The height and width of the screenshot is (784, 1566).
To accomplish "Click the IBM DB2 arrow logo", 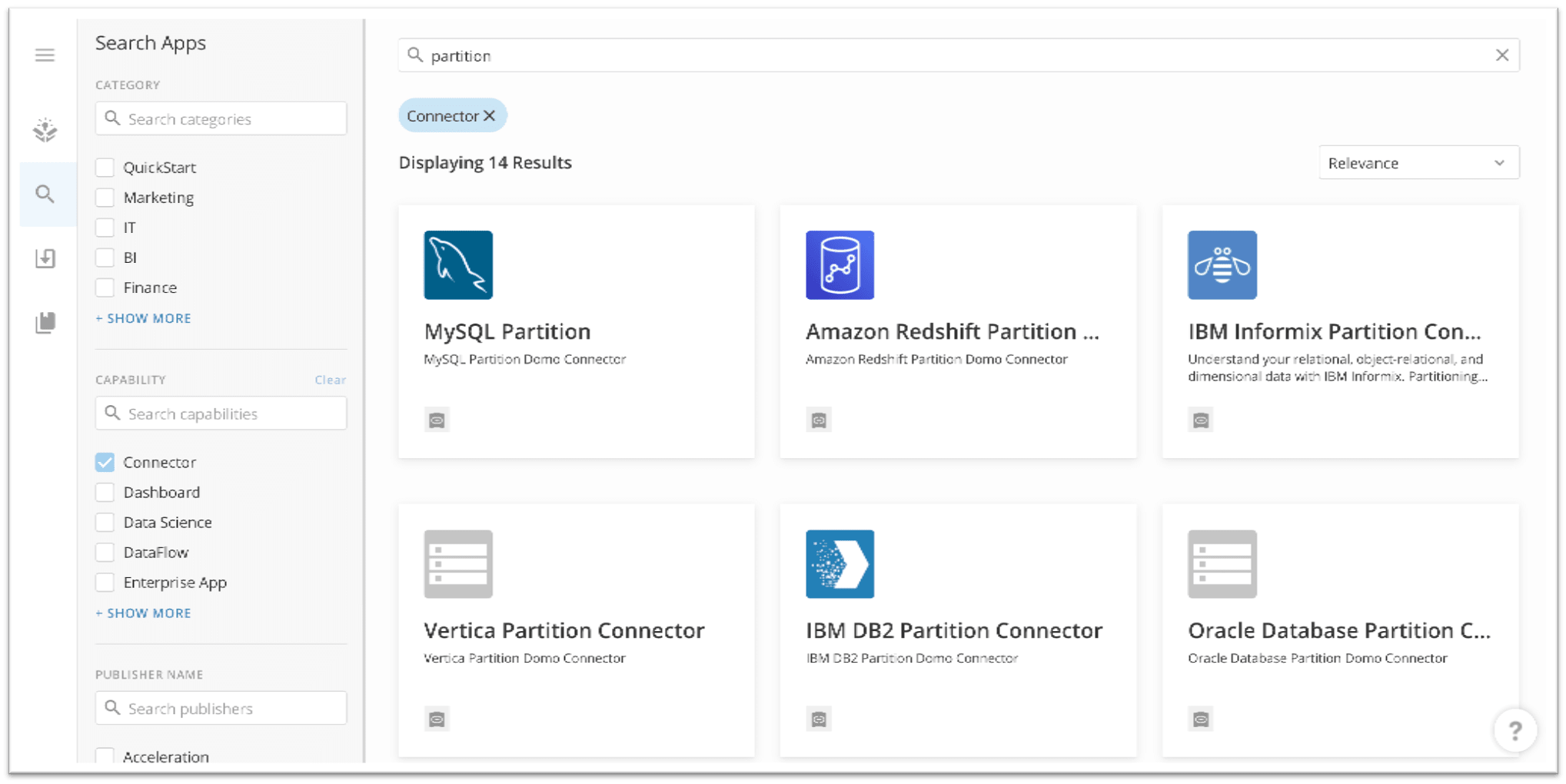I will click(x=840, y=564).
